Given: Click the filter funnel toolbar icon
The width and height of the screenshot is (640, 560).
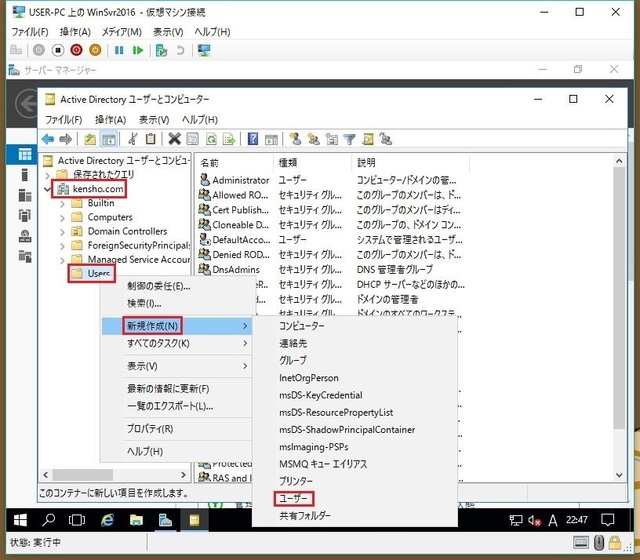Looking at the screenshot, I should [349, 139].
